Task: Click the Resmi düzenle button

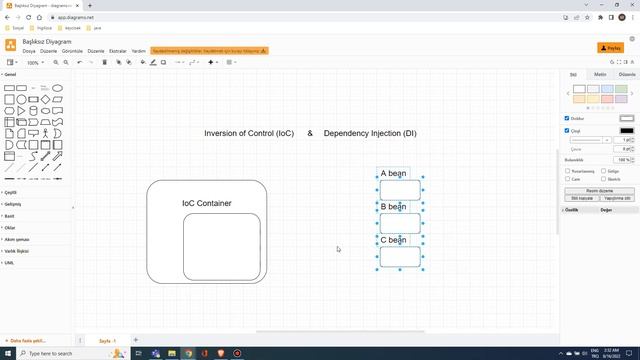Action: pyautogui.click(x=599, y=191)
